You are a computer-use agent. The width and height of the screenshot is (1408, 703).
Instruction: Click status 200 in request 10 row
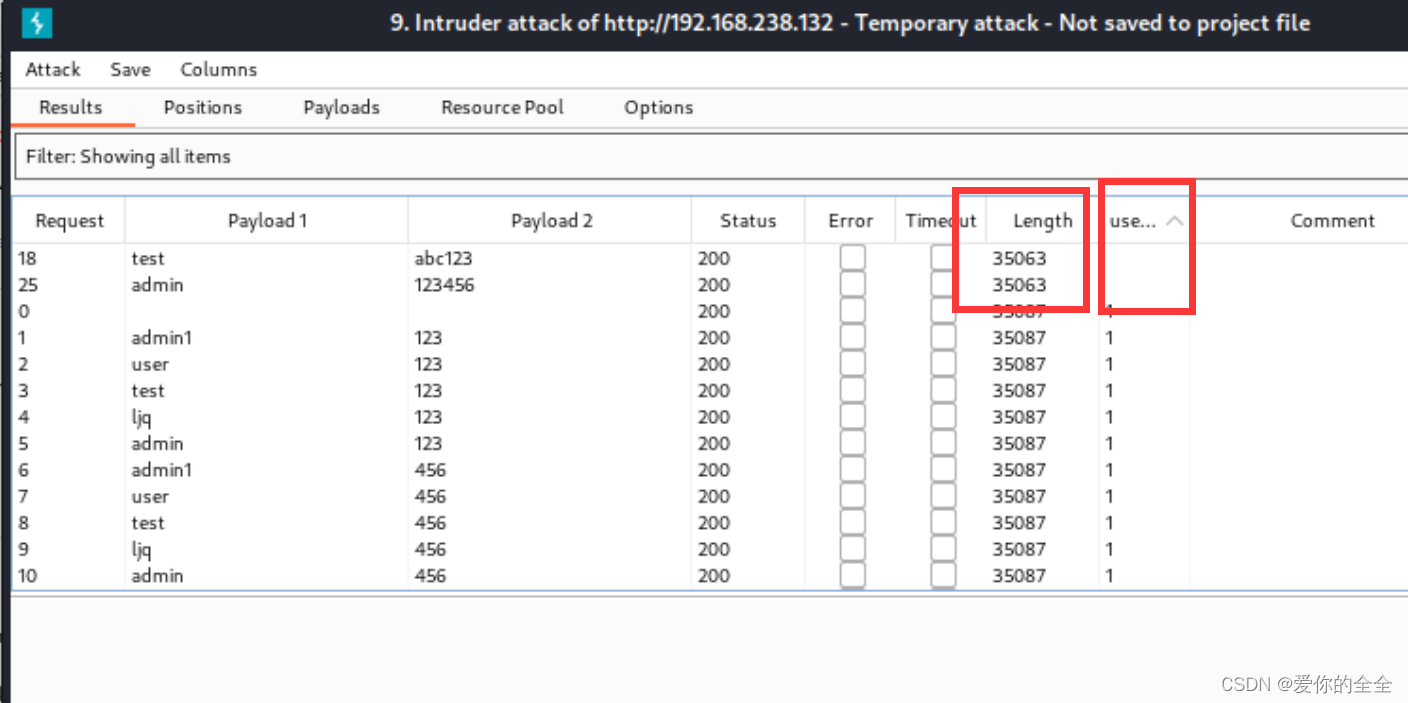tap(714, 576)
